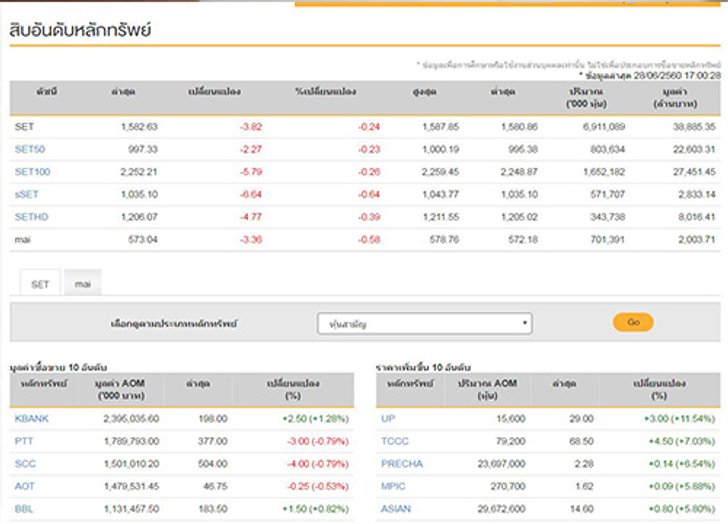Screen dimensions: 728x524
Task: Switch to the mai tab
Action: (x=83, y=284)
